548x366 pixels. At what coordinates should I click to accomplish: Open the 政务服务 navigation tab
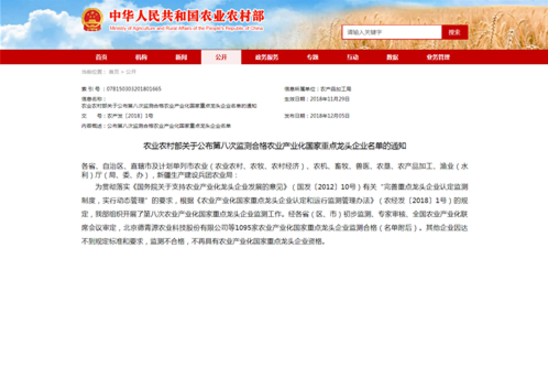pos(267,57)
